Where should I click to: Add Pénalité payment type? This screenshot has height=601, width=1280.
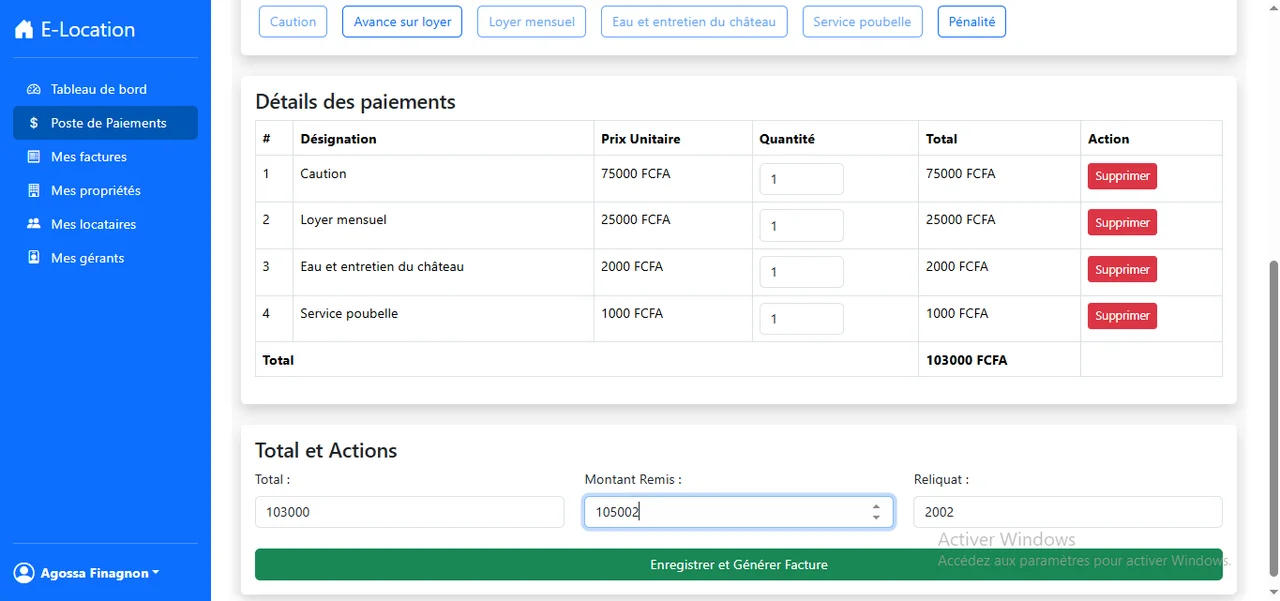(972, 21)
